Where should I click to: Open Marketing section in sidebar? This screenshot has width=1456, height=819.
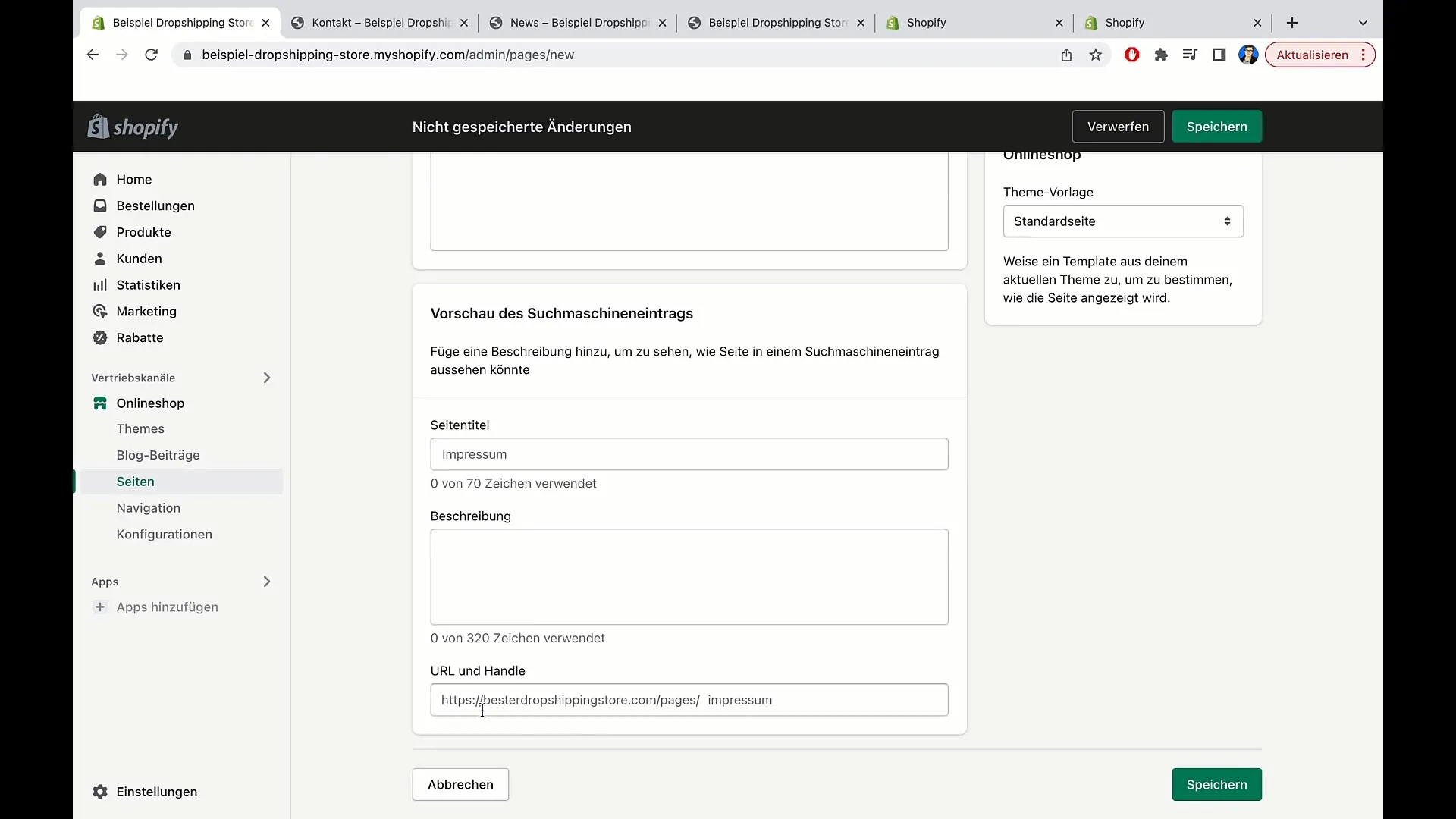(x=146, y=311)
